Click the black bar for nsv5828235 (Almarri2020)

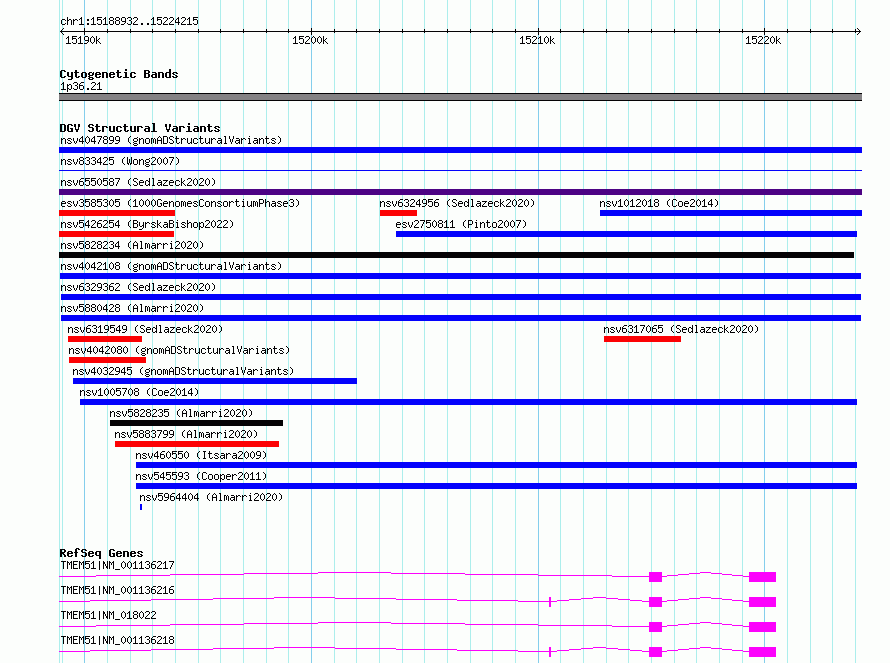(x=196, y=423)
